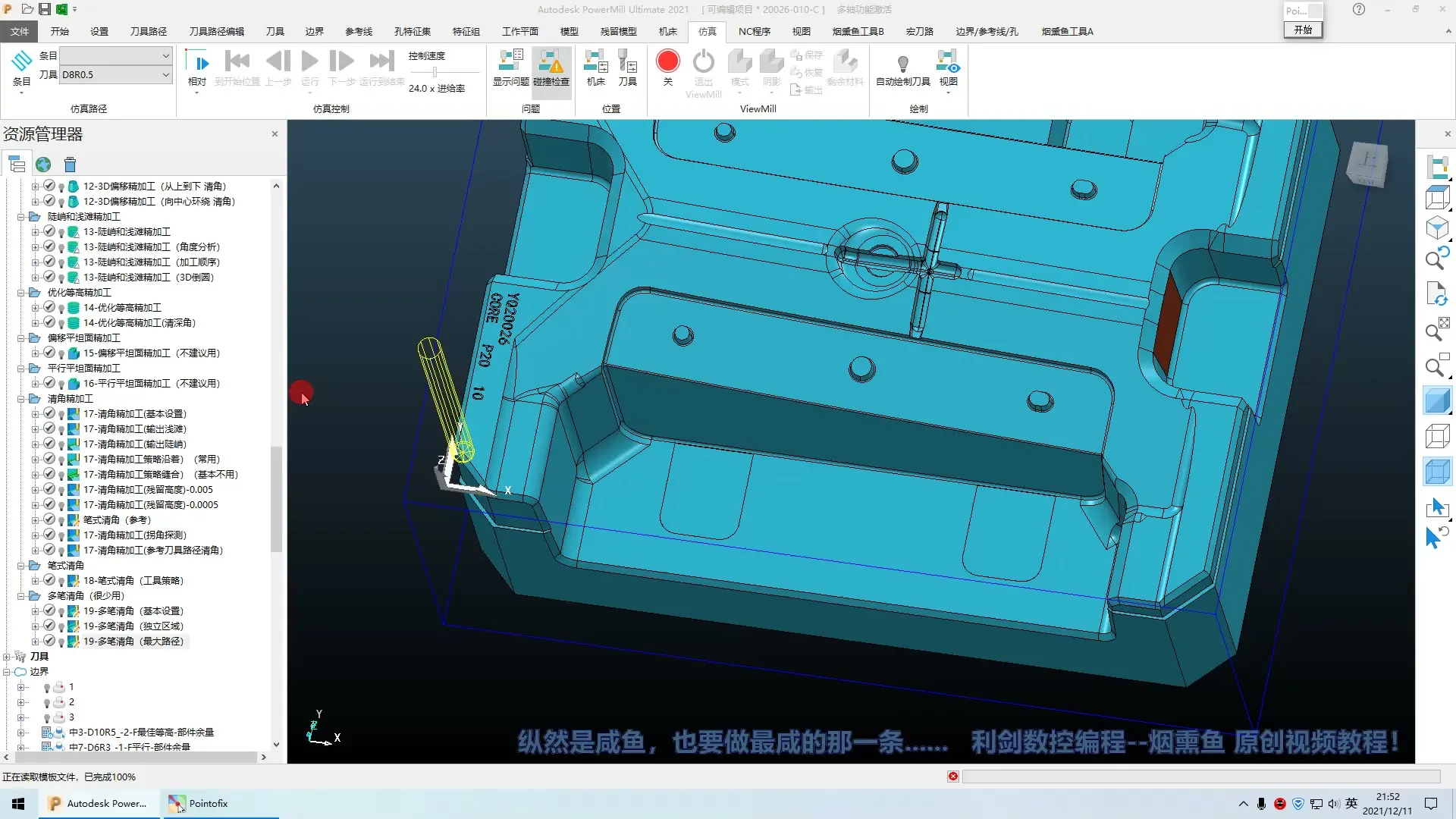Screen dimensions: 1456x819
Task: Click the globe icon in explorer panel
Action: [43, 165]
